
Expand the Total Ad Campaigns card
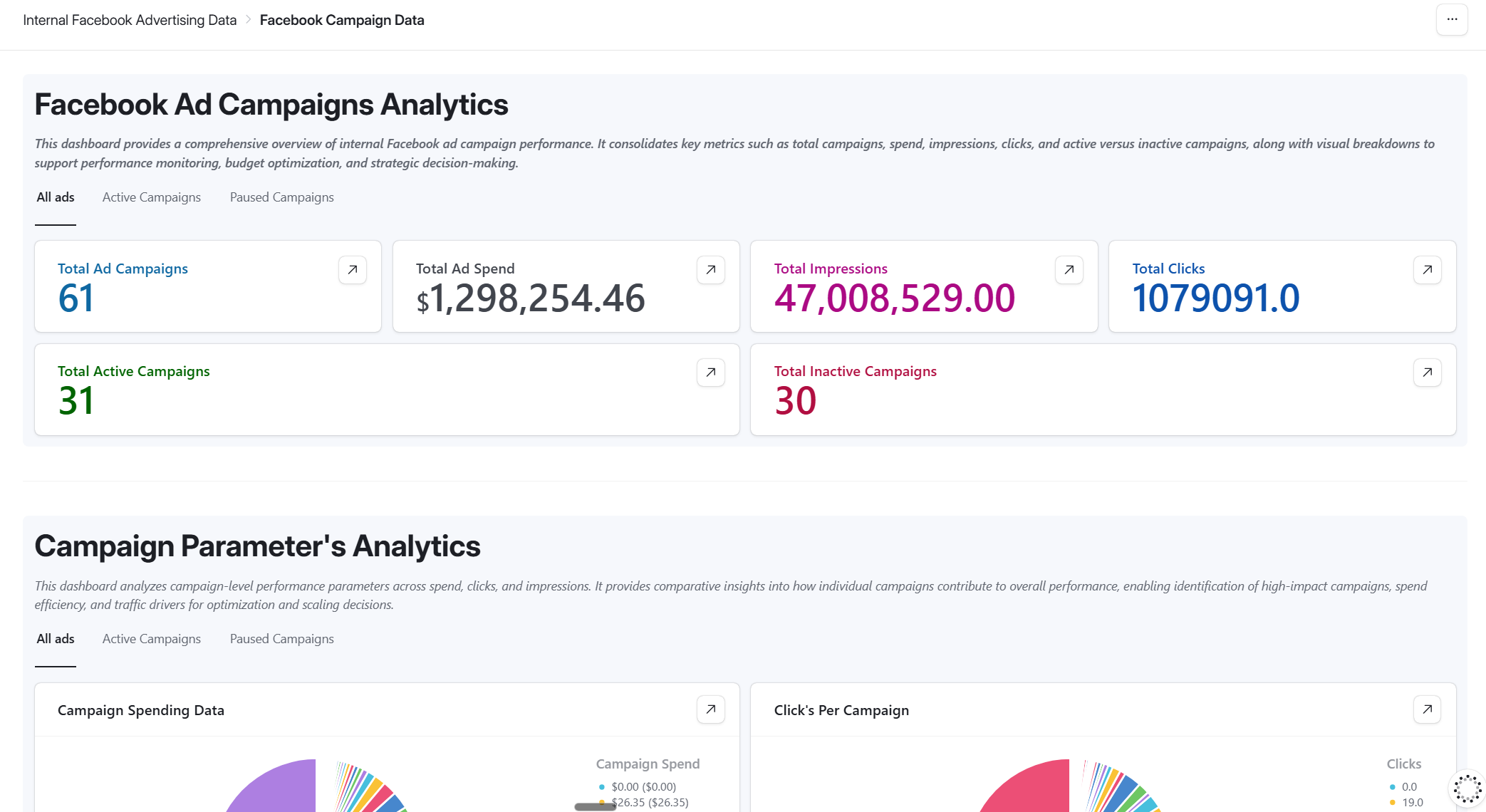point(353,270)
